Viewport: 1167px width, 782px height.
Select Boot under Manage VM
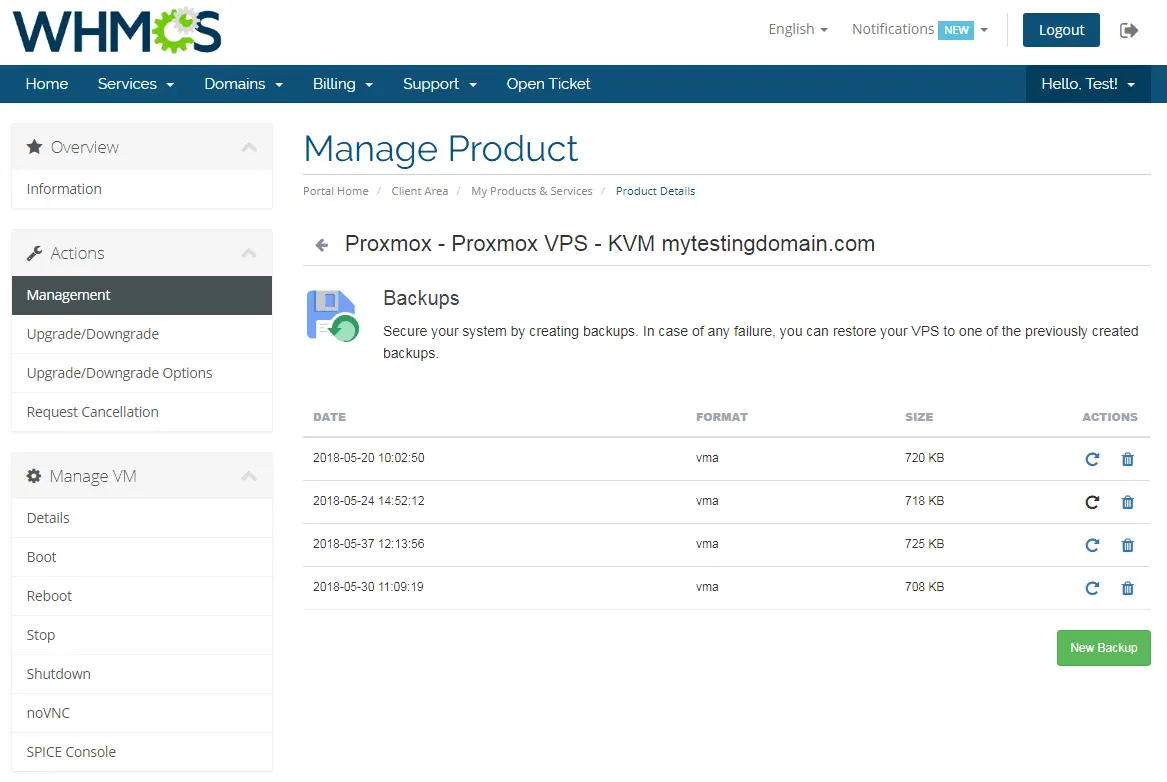(142, 557)
